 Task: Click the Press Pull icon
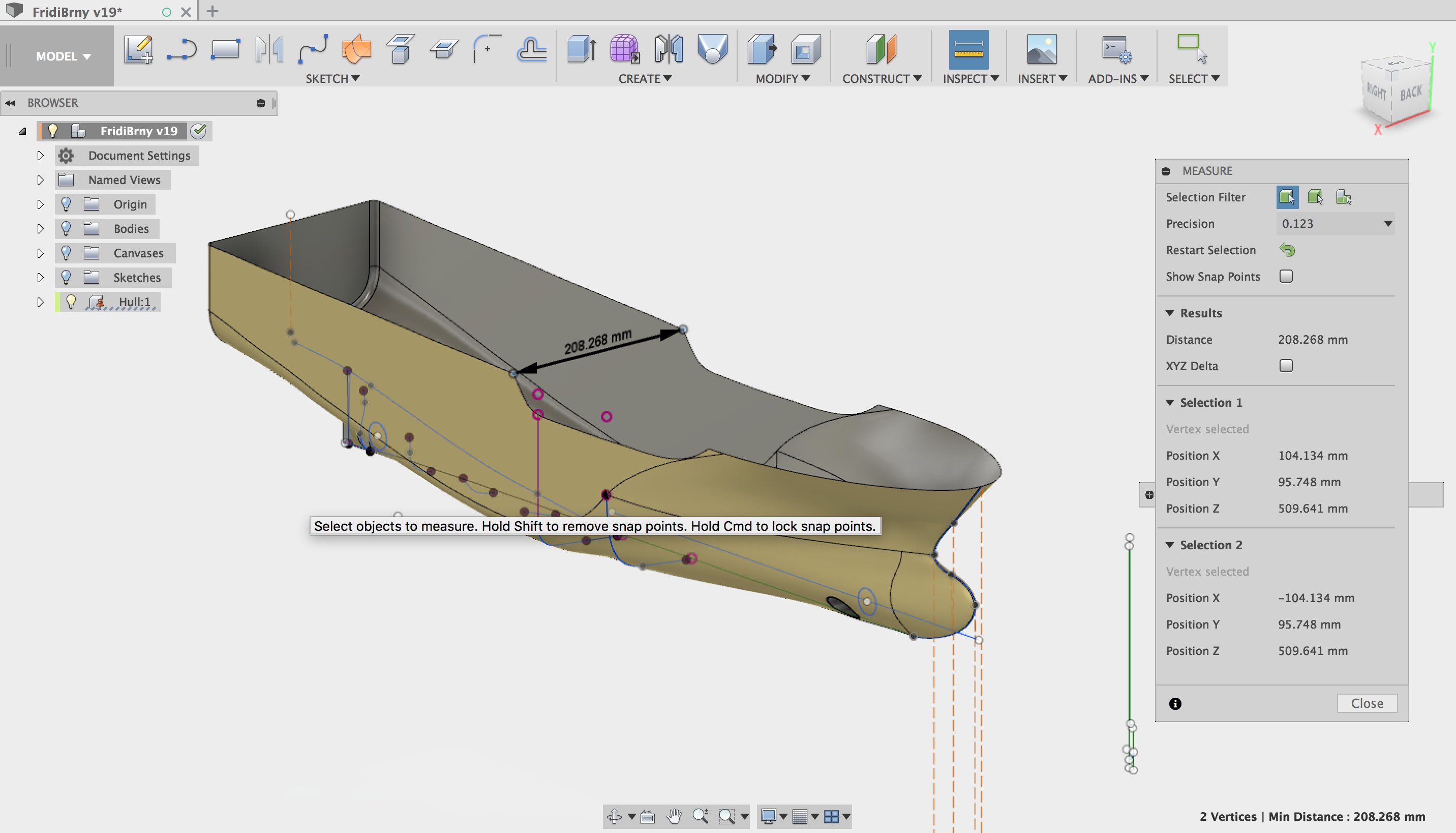point(762,49)
